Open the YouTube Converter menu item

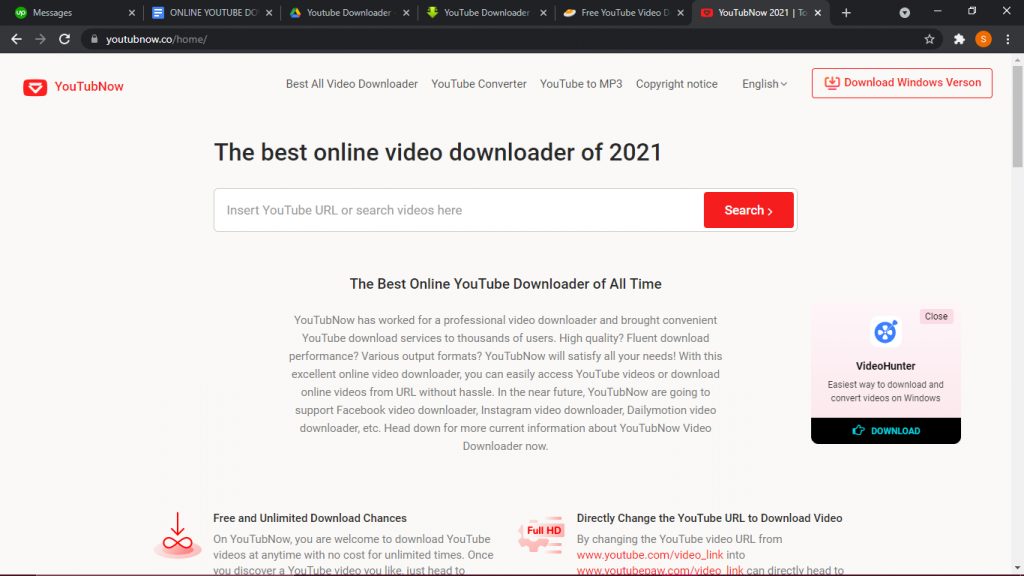pos(479,84)
